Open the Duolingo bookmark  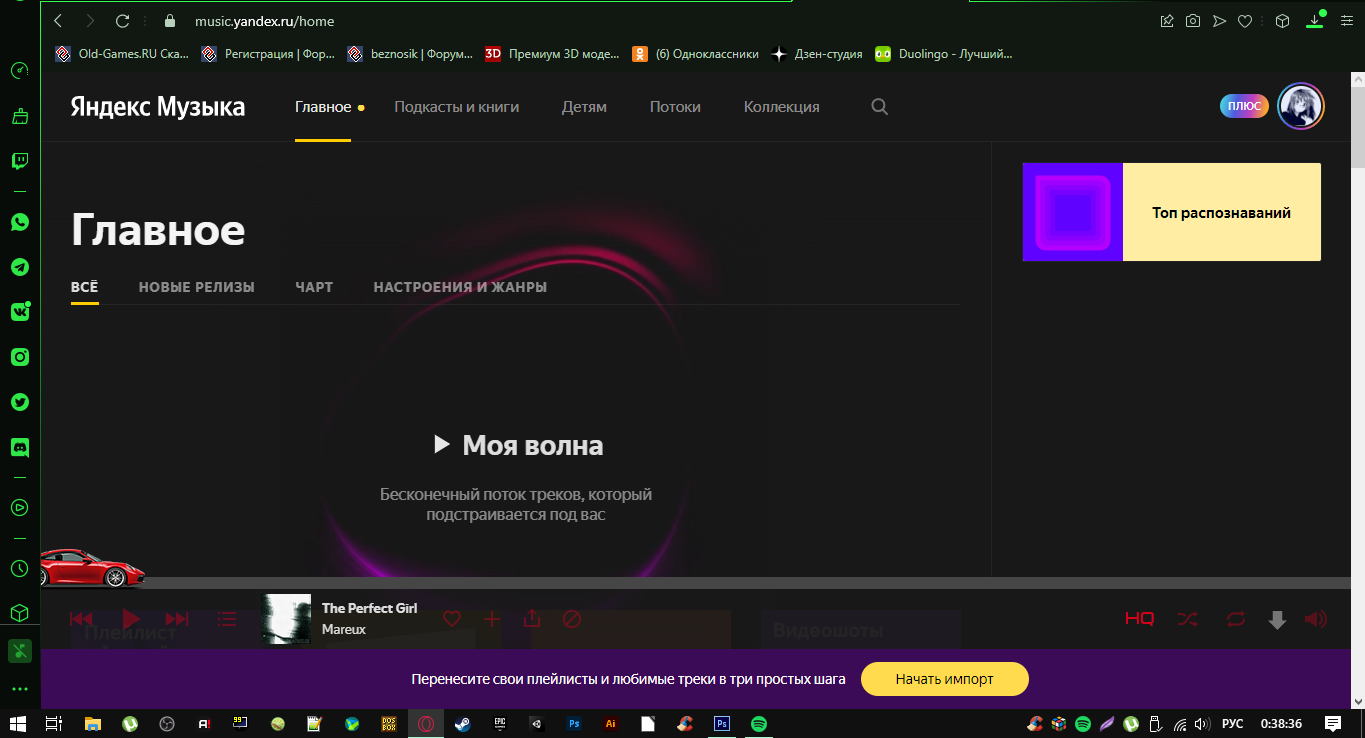coord(944,54)
